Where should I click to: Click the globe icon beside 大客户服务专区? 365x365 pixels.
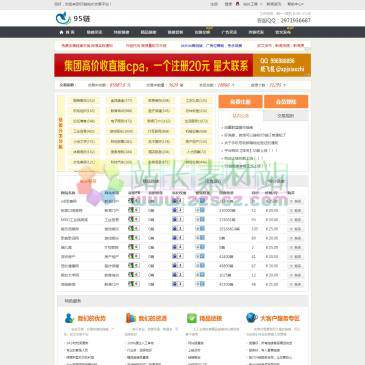[x=252, y=318]
